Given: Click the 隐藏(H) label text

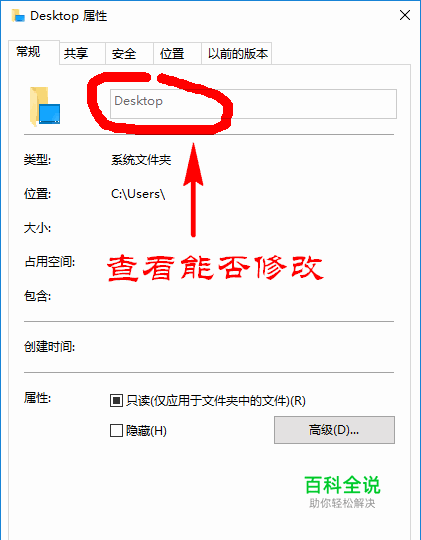Looking at the screenshot, I should point(146,431).
